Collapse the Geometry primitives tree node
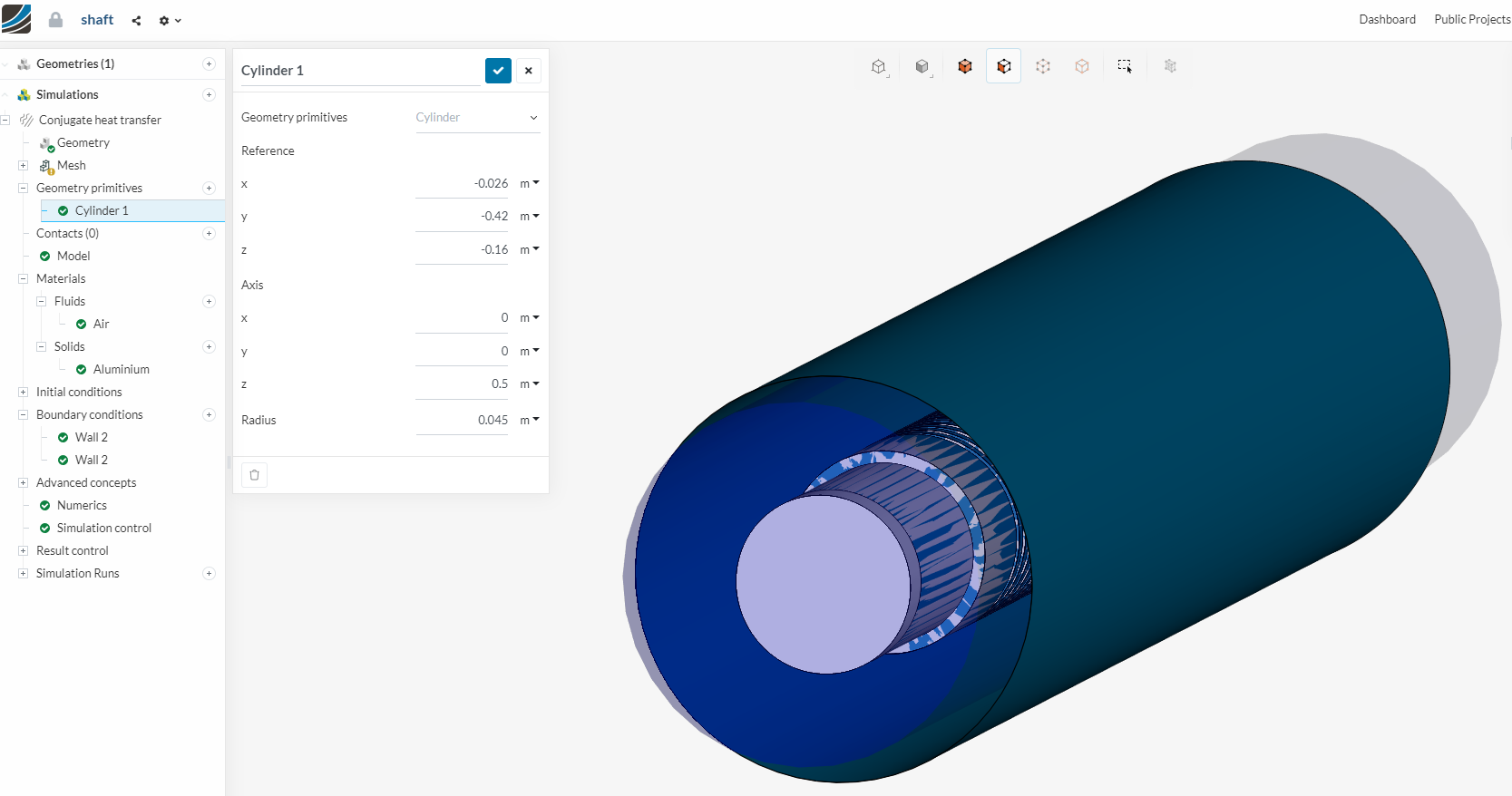 pyautogui.click(x=23, y=188)
